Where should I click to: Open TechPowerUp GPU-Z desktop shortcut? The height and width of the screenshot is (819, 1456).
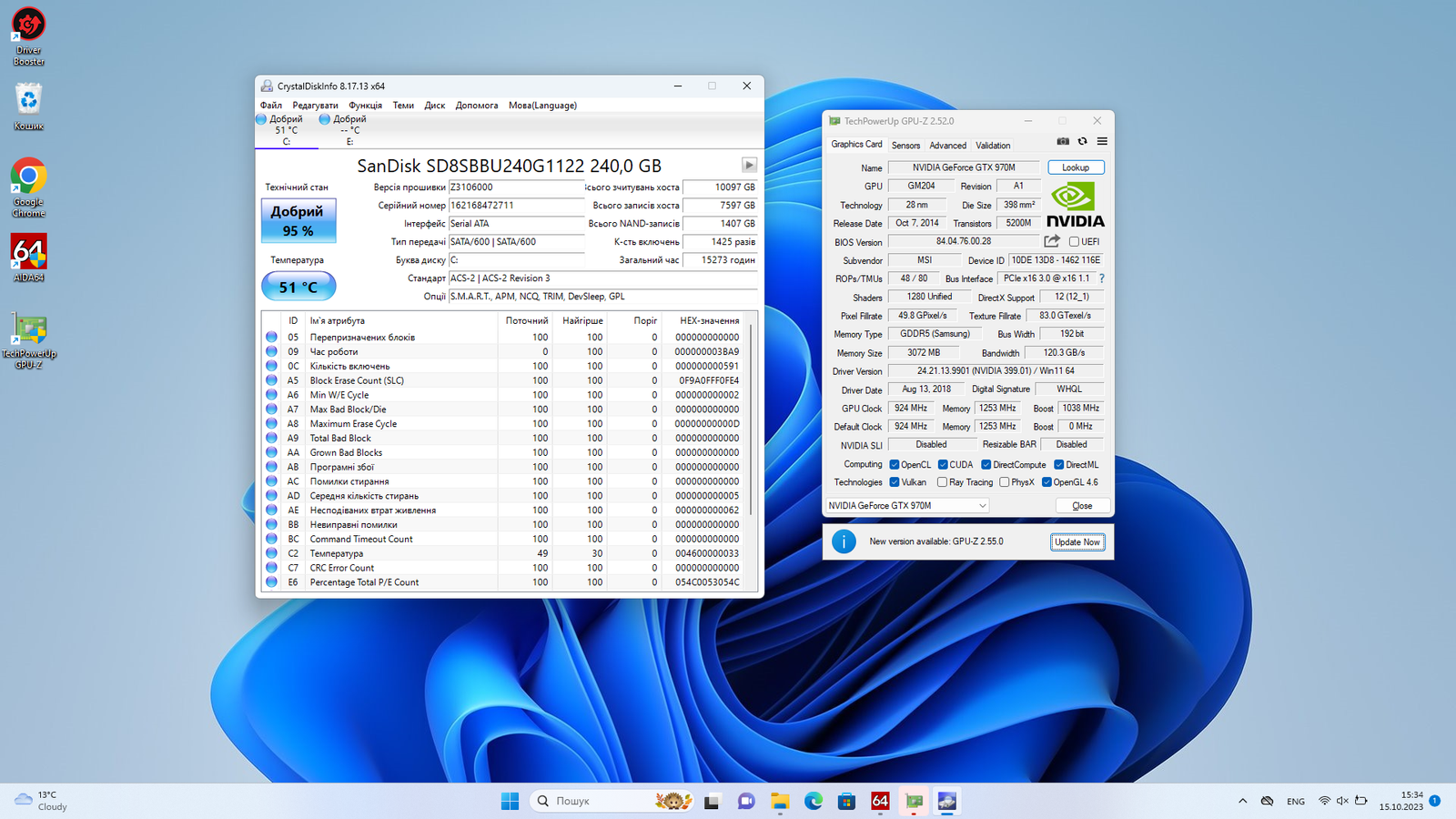28,339
